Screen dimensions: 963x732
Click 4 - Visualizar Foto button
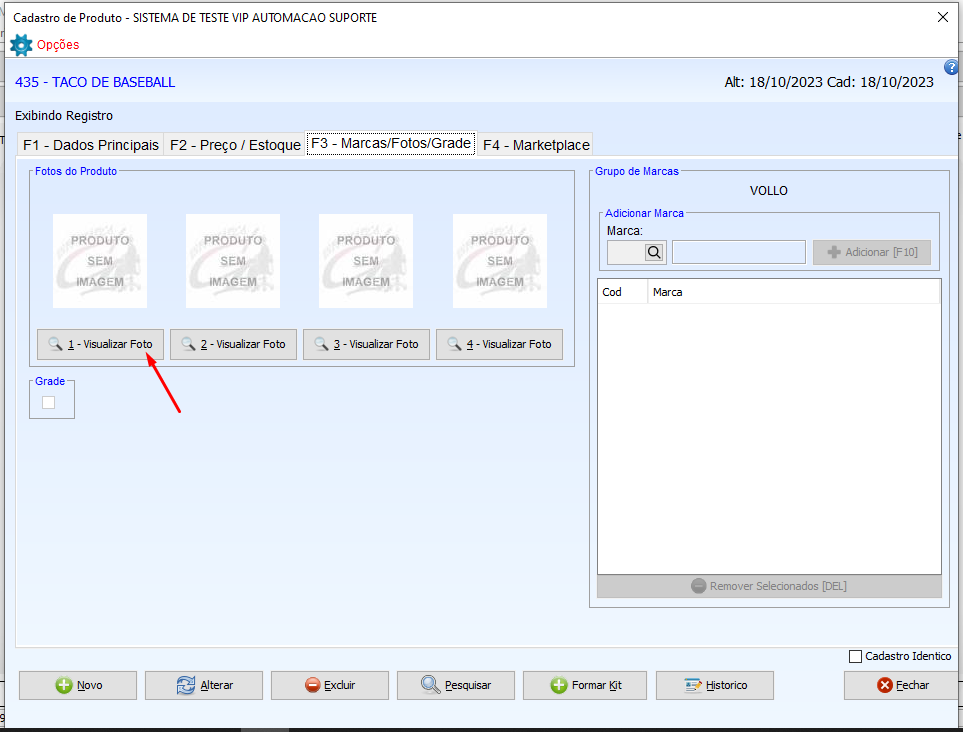click(x=499, y=345)
